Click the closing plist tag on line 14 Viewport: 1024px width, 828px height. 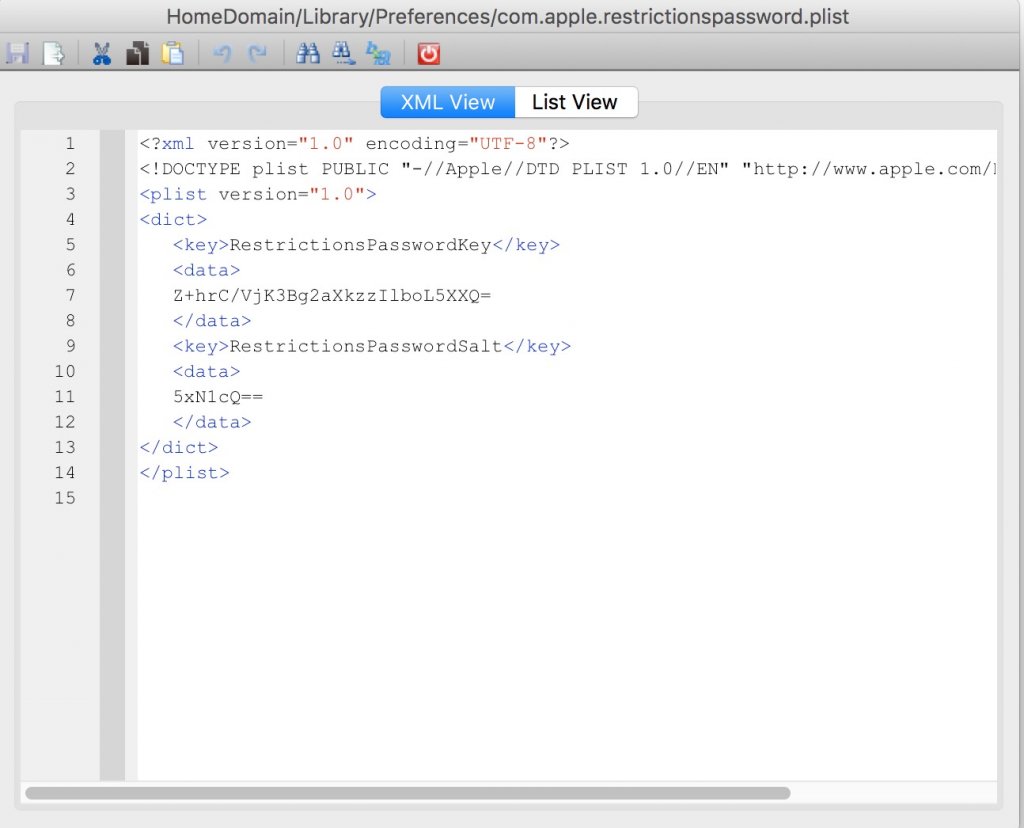pos(185,472)
